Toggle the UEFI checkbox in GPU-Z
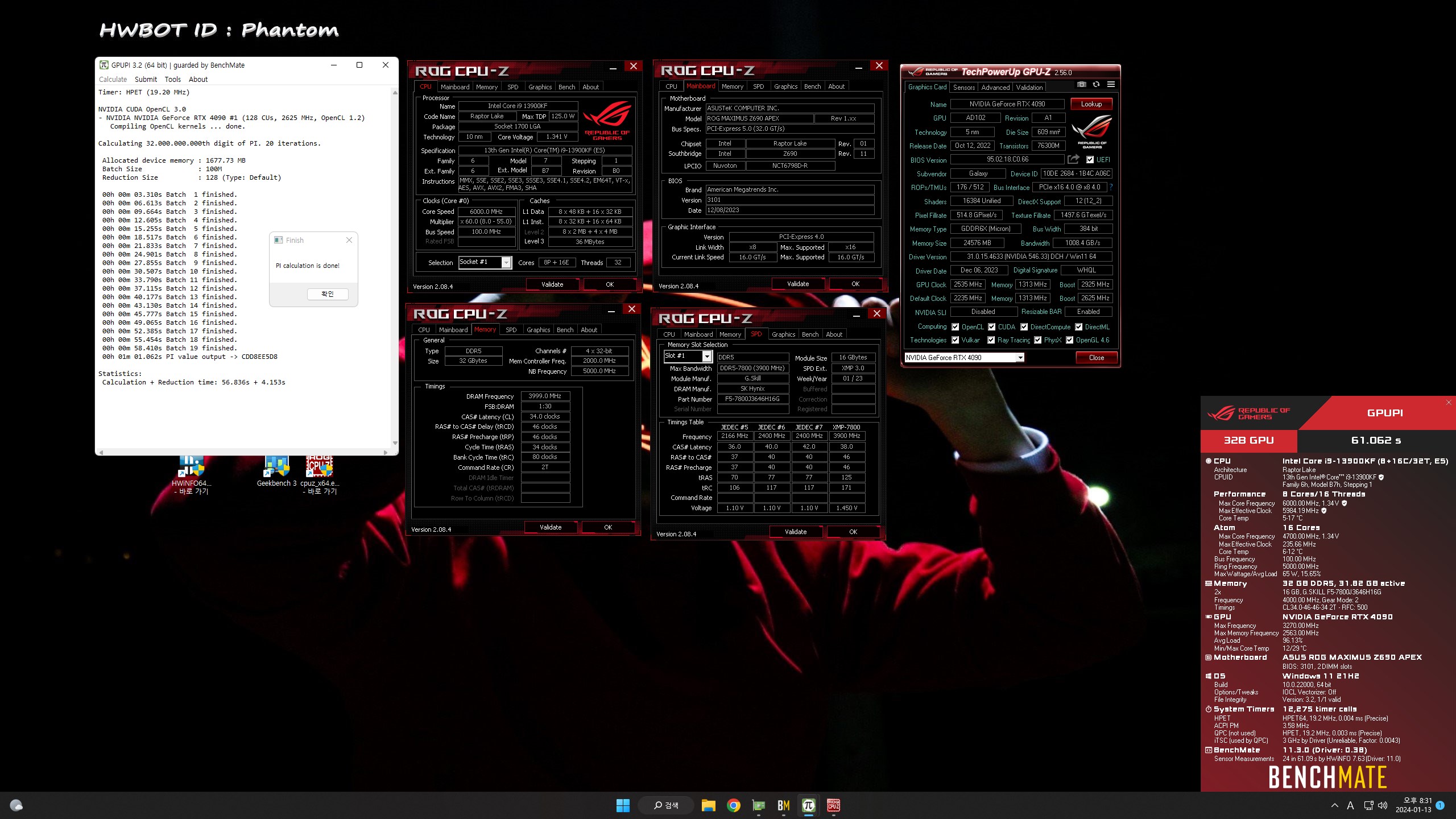 (x=1090, y=160)
